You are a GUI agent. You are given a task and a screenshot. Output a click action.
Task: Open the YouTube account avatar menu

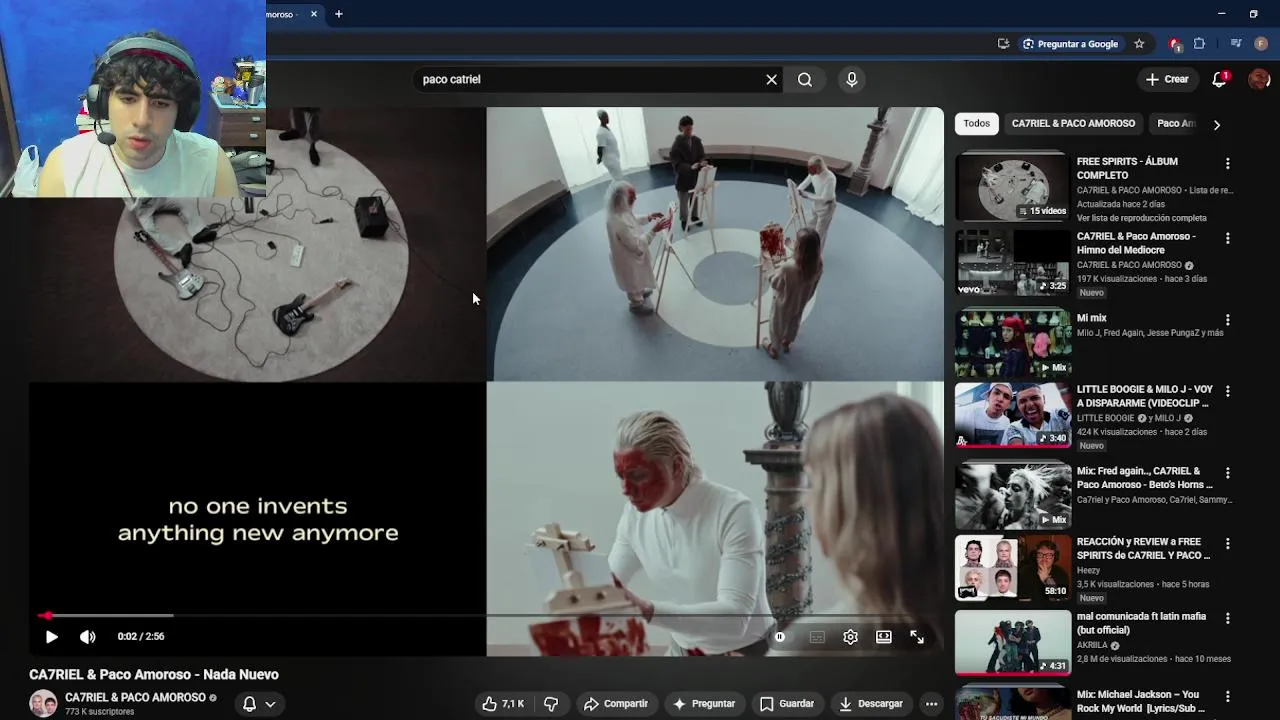tap(1259, 79)
